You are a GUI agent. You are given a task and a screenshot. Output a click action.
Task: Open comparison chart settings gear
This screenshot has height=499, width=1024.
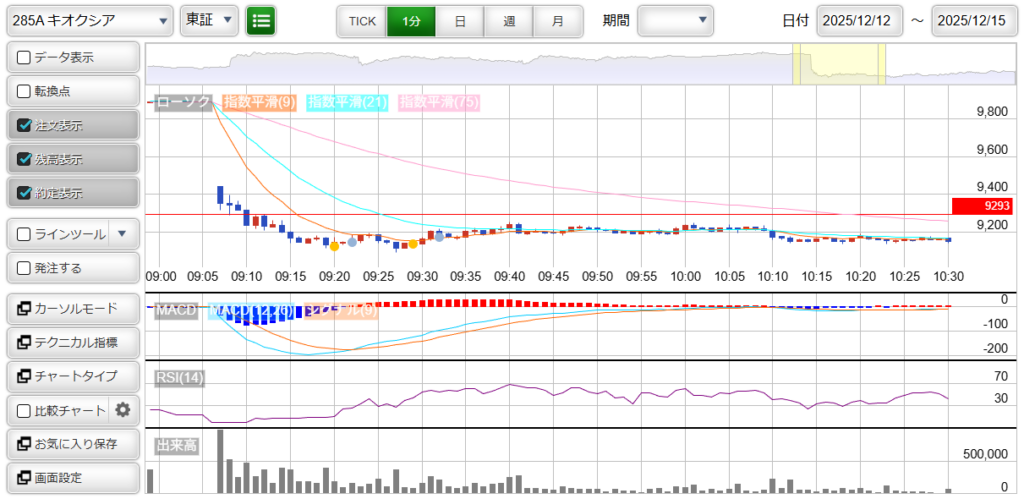pyautogui.click(x=123, y=409)
